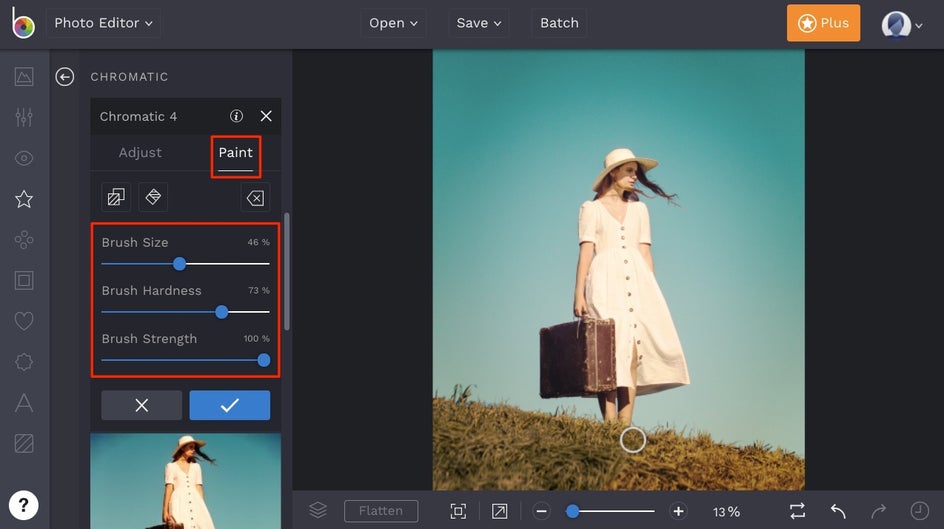Open the Frames tool in sidebar

pos(24,280)
